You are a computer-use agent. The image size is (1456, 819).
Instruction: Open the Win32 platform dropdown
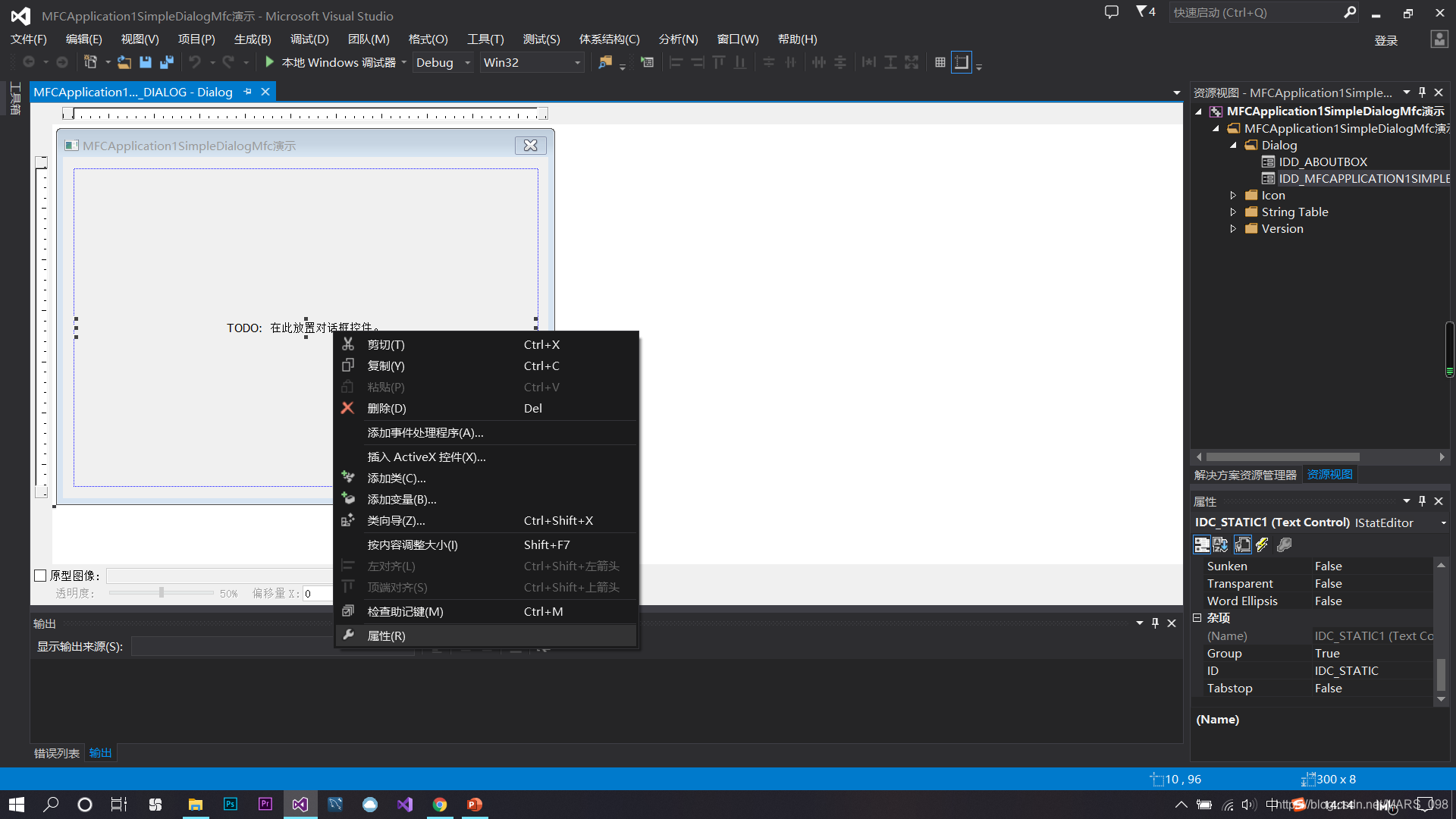coord(577,63)
